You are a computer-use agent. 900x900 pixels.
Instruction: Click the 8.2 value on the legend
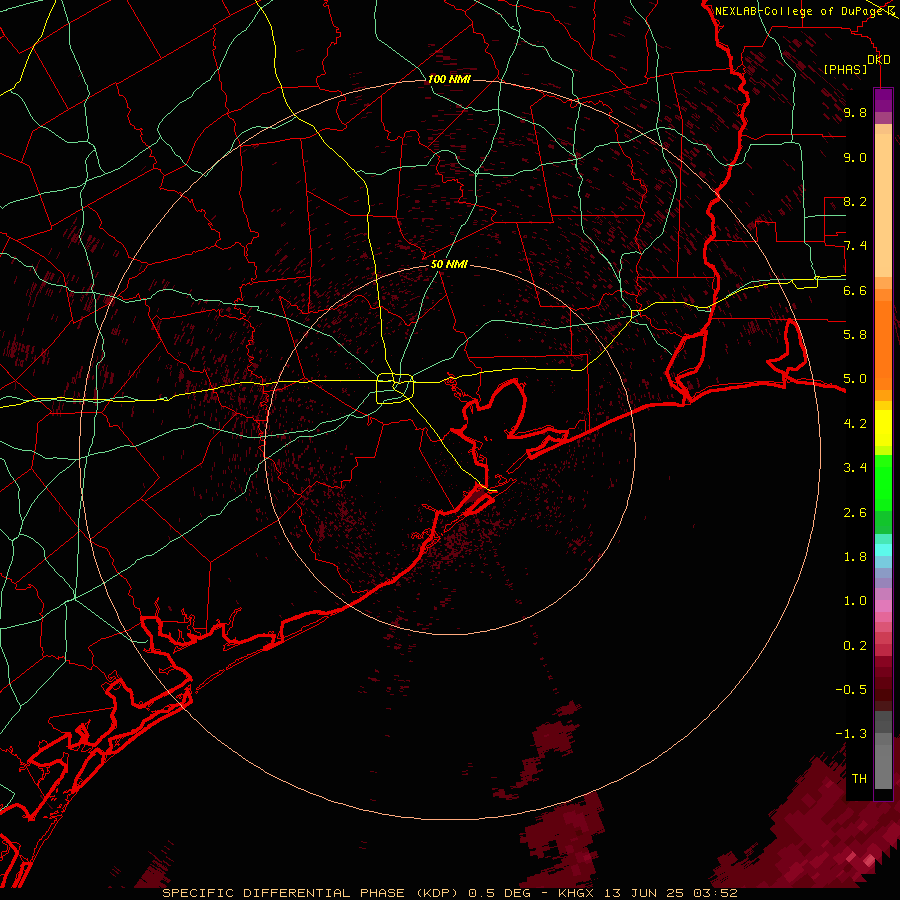855,202
